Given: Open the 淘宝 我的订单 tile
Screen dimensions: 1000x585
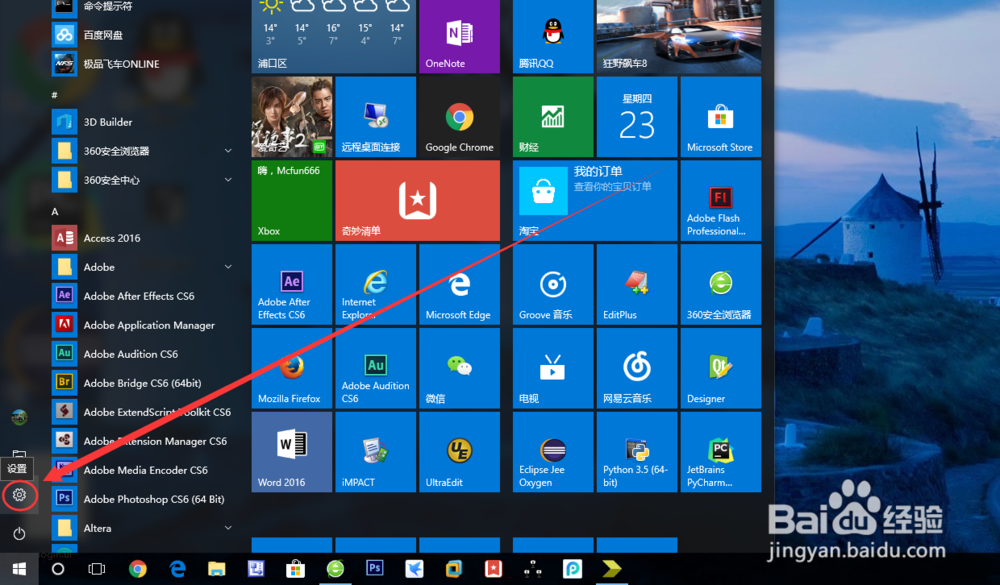Looking at the screenshot, I should point(595,200).
